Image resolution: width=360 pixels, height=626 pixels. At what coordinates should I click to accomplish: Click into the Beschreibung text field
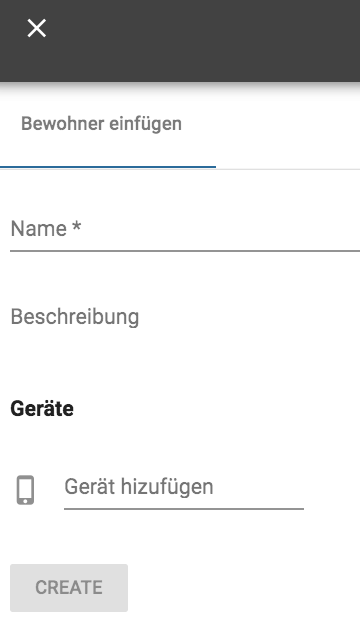(x=185, y=317)
